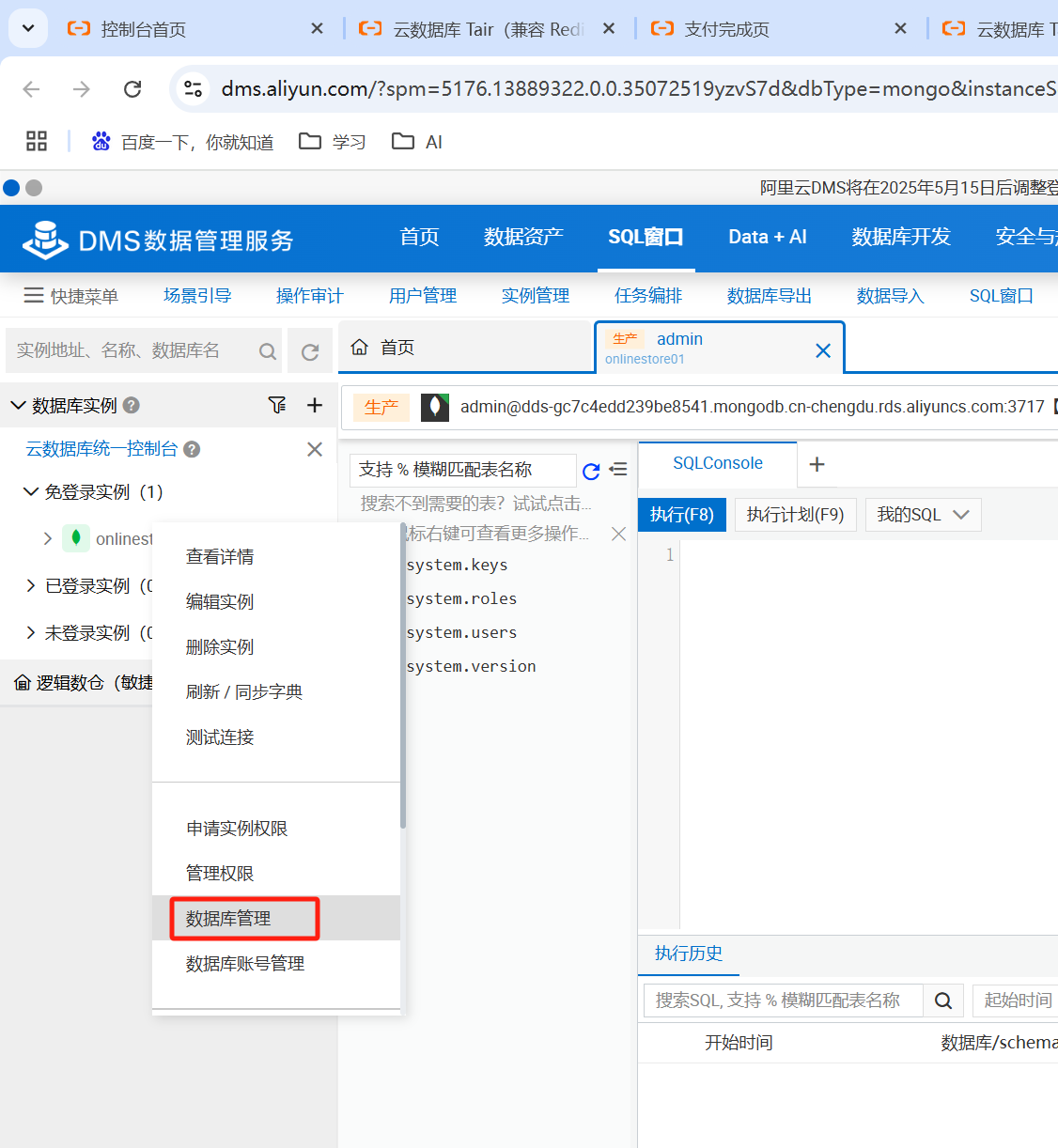This screenshot has width=1058, height=1148.
Task: Open the tab list dropdown arrow
Action: [28, 28]
